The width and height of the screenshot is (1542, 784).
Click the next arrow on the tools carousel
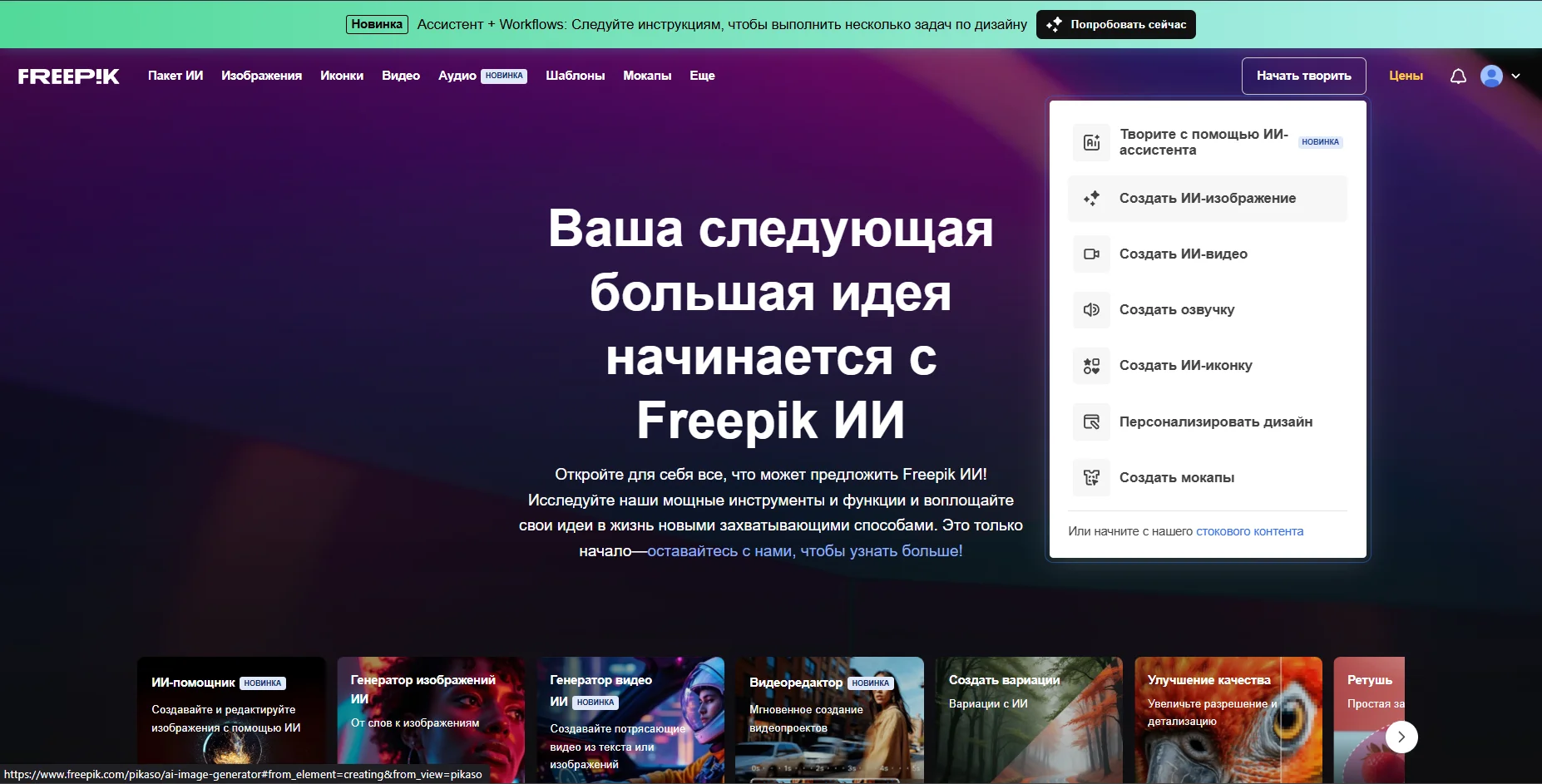click(x=1401, y=737)
